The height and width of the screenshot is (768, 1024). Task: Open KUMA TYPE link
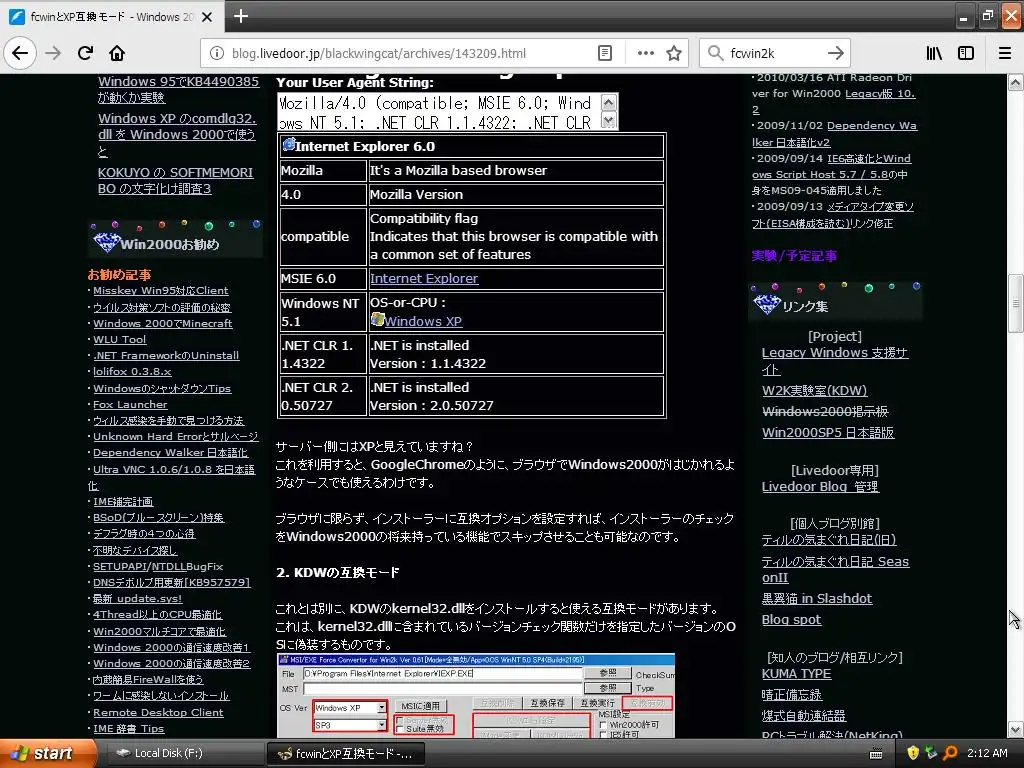pyautogui.click(x=796, y=673)
